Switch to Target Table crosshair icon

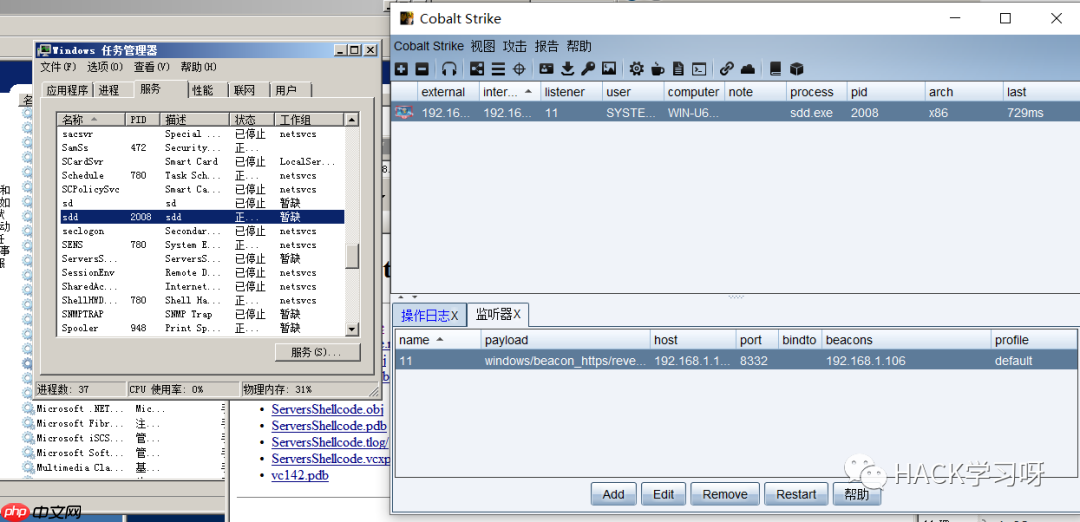tap(519, 69)
